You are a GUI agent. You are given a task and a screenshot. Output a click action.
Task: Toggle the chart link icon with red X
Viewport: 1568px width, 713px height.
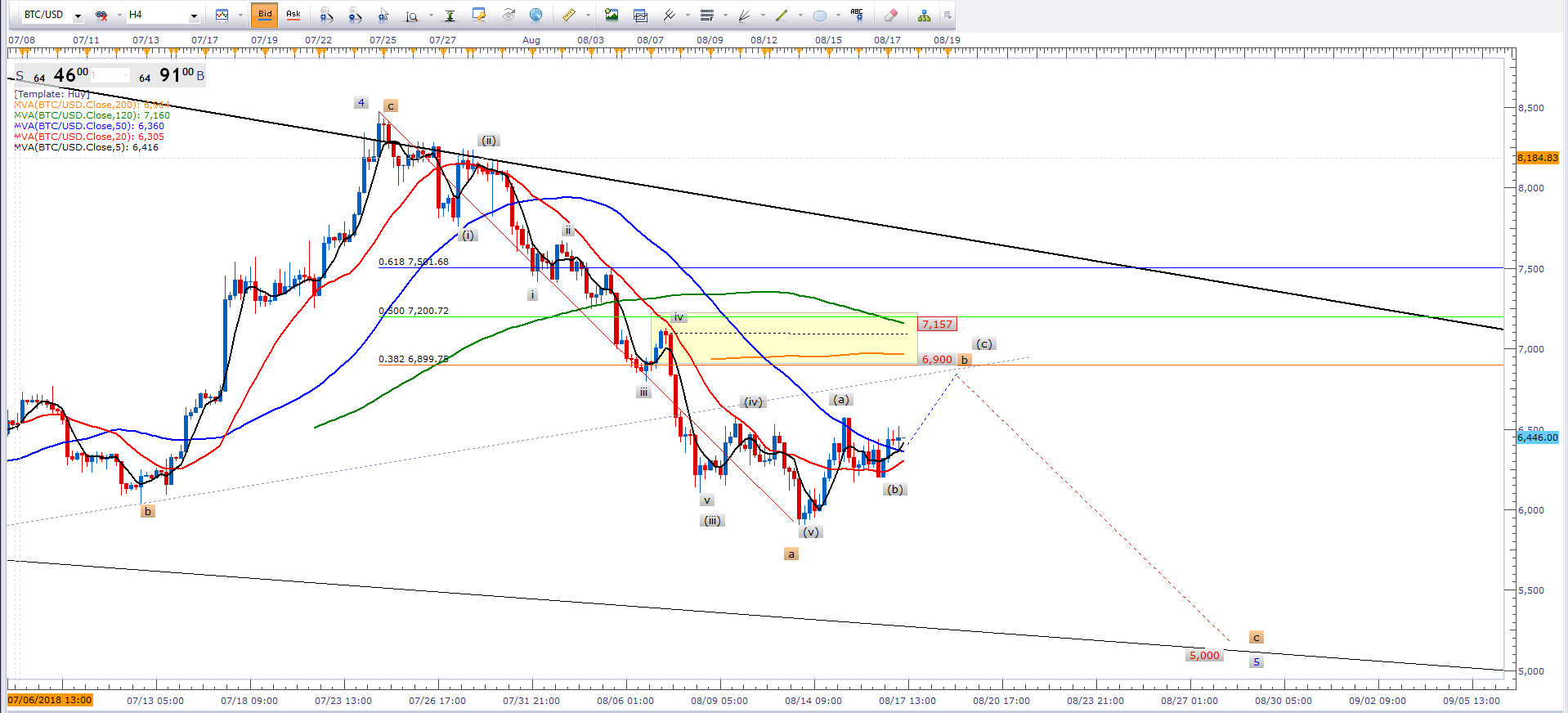point(101,15)
